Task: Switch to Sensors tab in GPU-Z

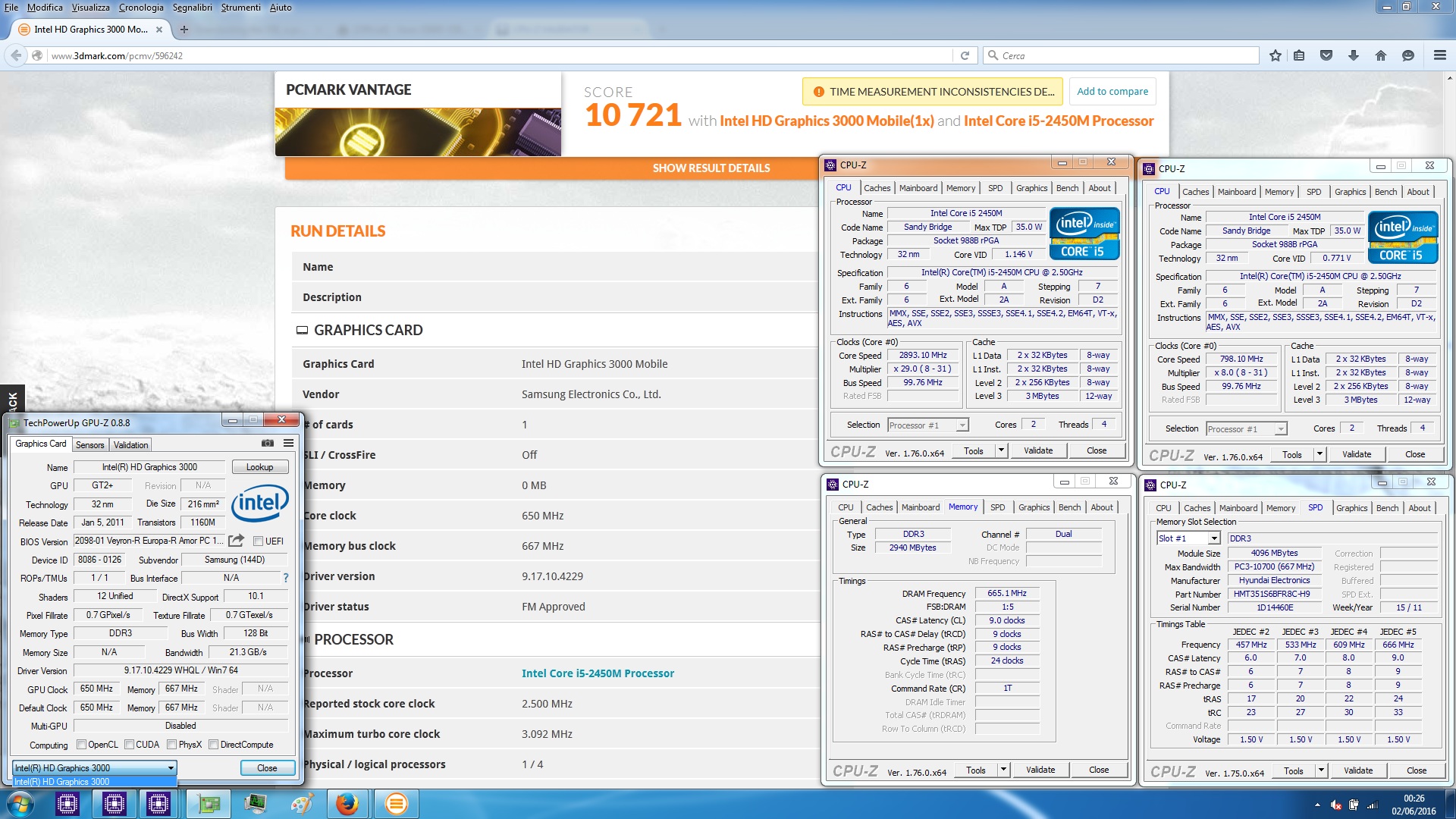Action: pos(89,445)
